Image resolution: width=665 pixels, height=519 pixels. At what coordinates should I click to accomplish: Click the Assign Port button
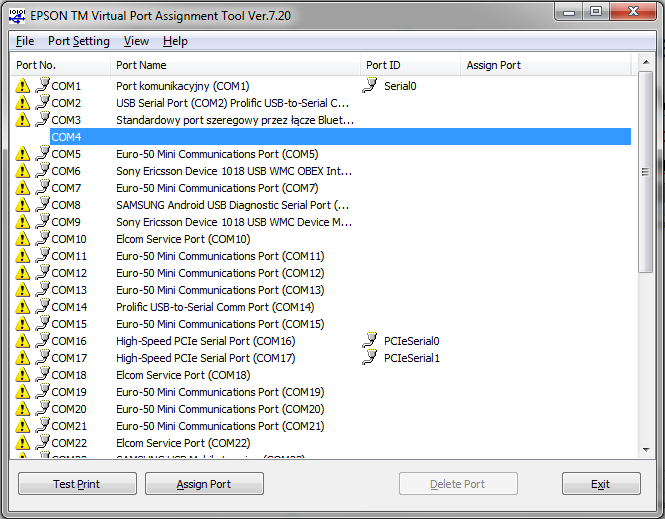tap(204, 484)
